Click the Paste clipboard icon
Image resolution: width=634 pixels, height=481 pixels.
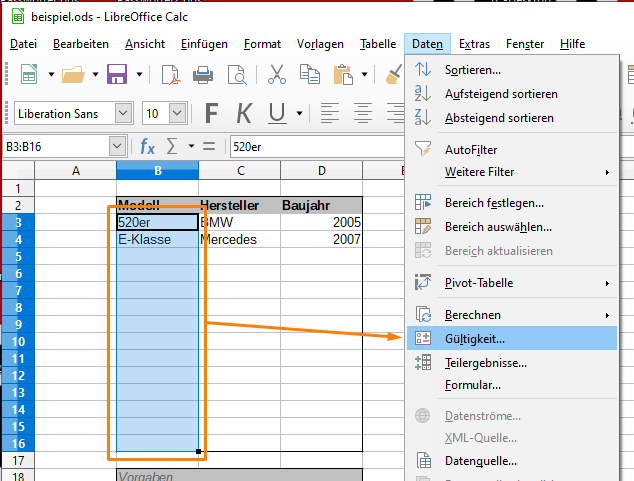[x=343, y=74]
